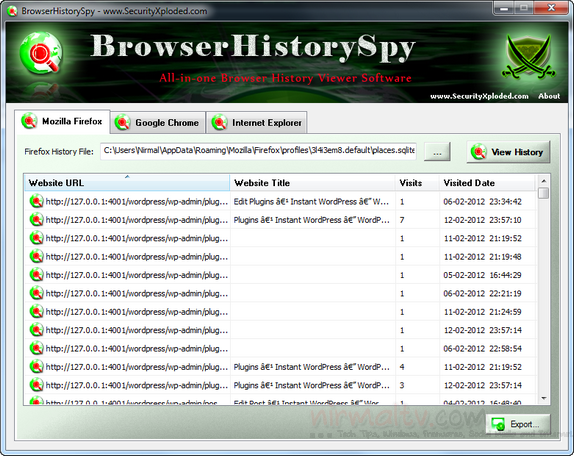Open the Internet Explorer tab
574x456 pixels.
pyautogui.click(x=257, y=123)
